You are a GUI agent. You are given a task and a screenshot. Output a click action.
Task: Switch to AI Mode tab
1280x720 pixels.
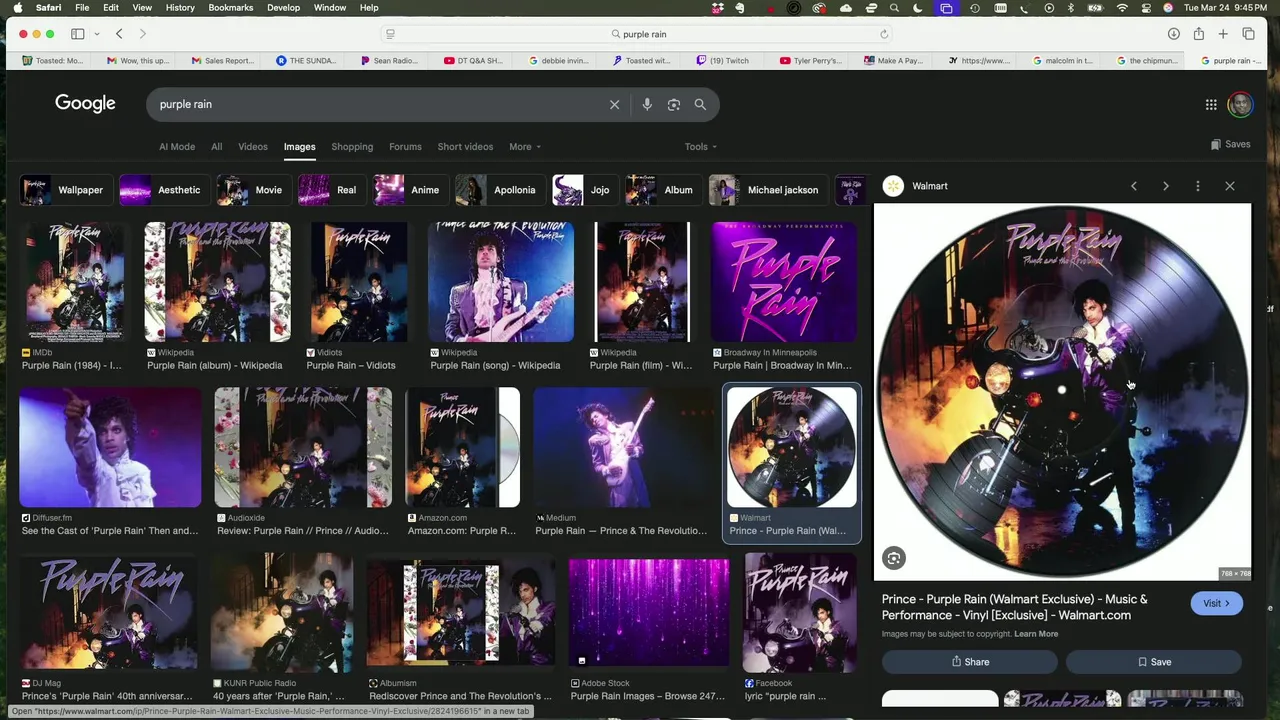177,147
